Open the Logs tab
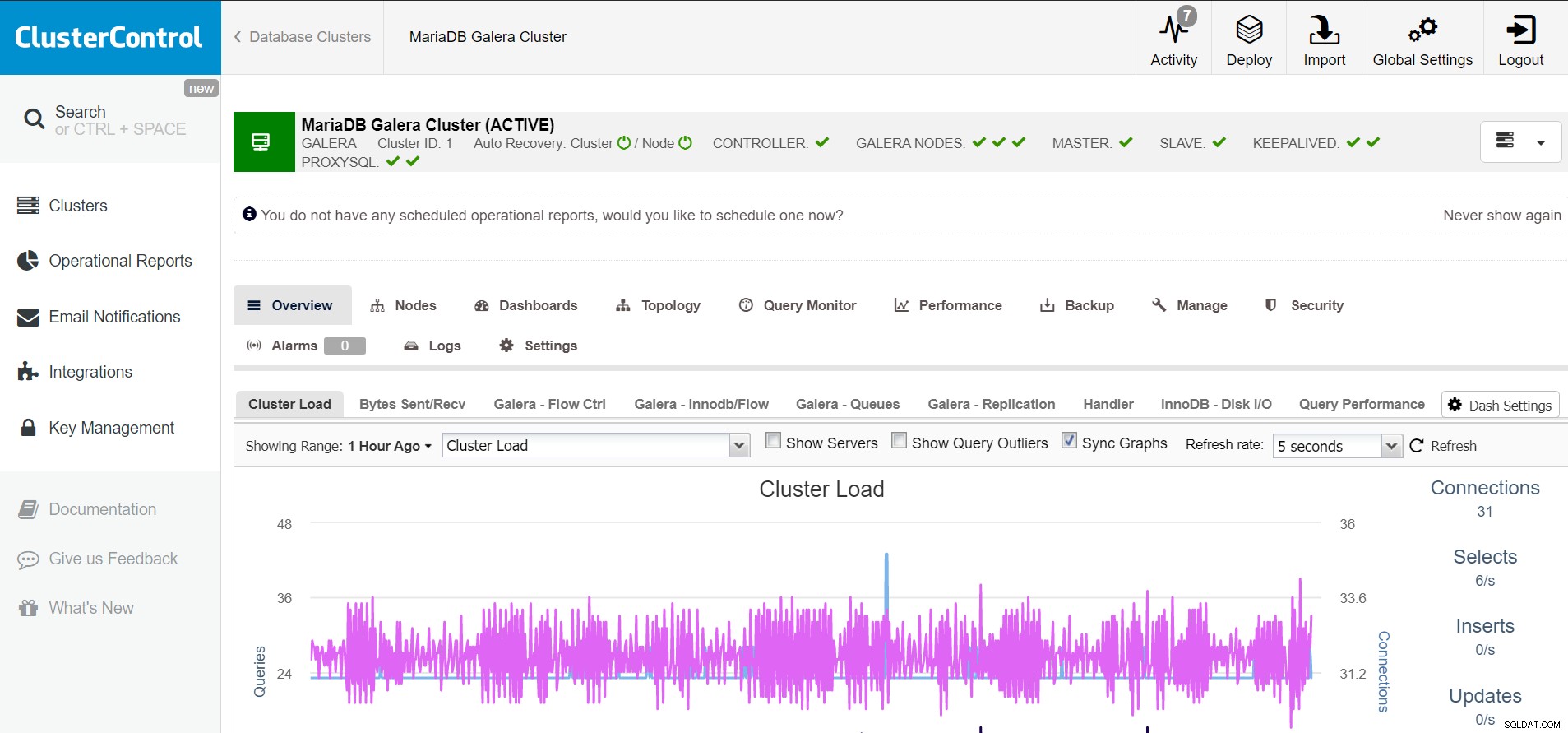 [x=432, y=346]
